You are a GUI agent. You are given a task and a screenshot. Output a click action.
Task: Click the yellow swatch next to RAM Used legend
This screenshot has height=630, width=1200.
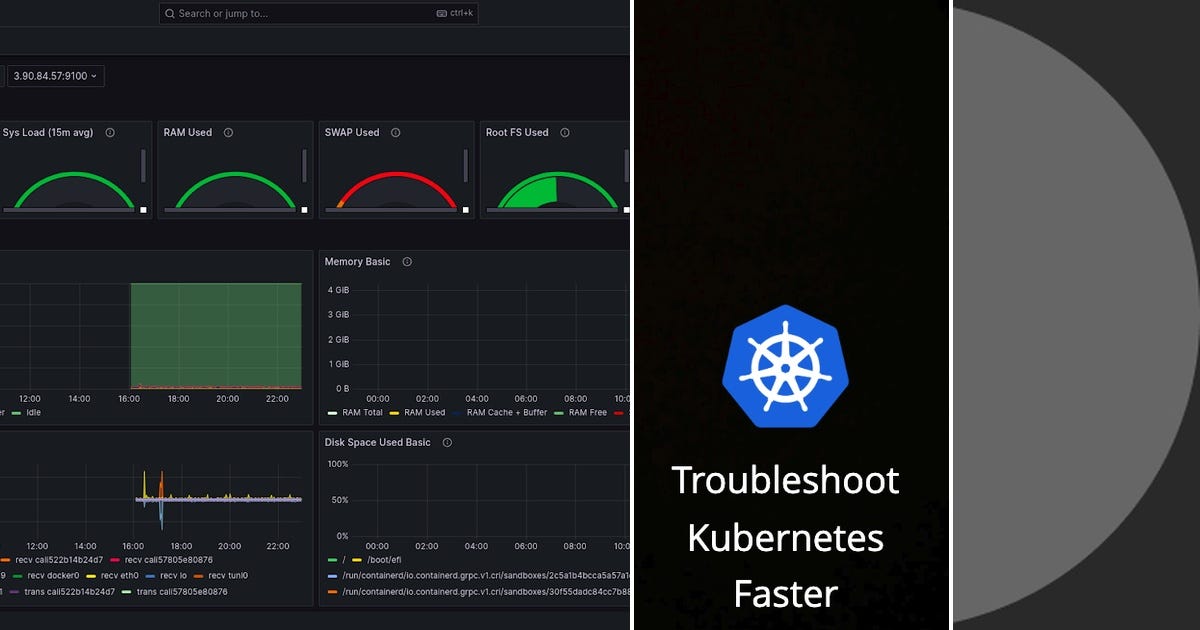point(396,412)
